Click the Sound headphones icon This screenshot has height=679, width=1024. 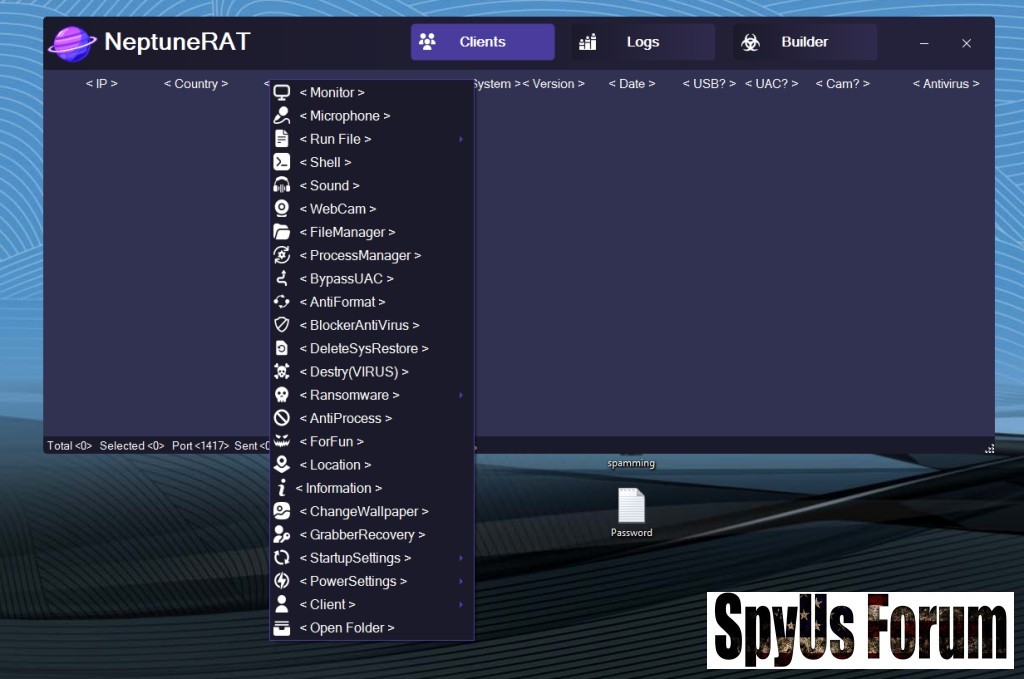(x=282, y=185)
